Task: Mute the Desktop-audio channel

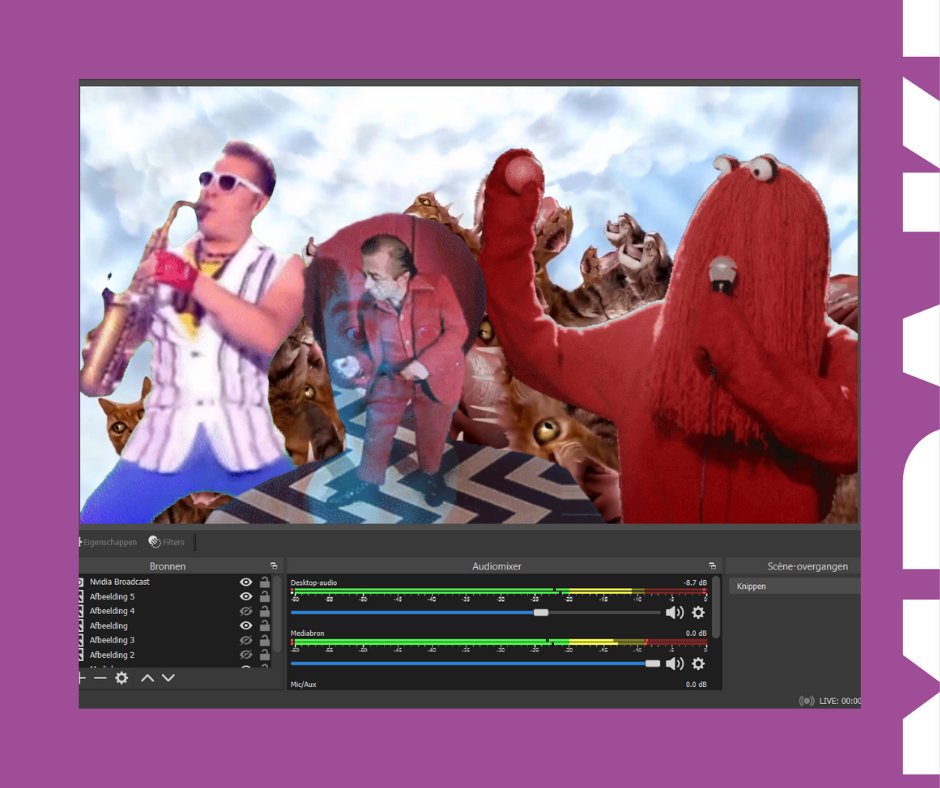Action: [x=674, y=612]
